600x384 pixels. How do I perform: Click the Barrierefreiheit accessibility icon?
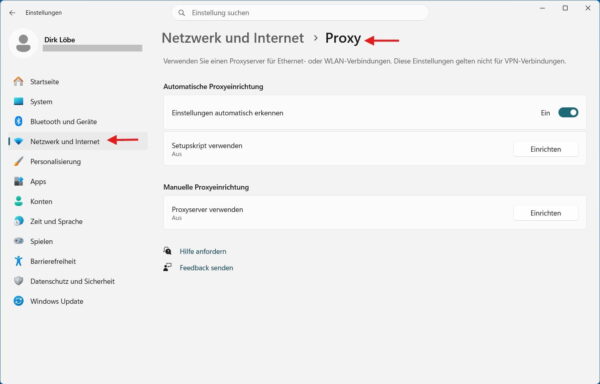pos(18,261)
